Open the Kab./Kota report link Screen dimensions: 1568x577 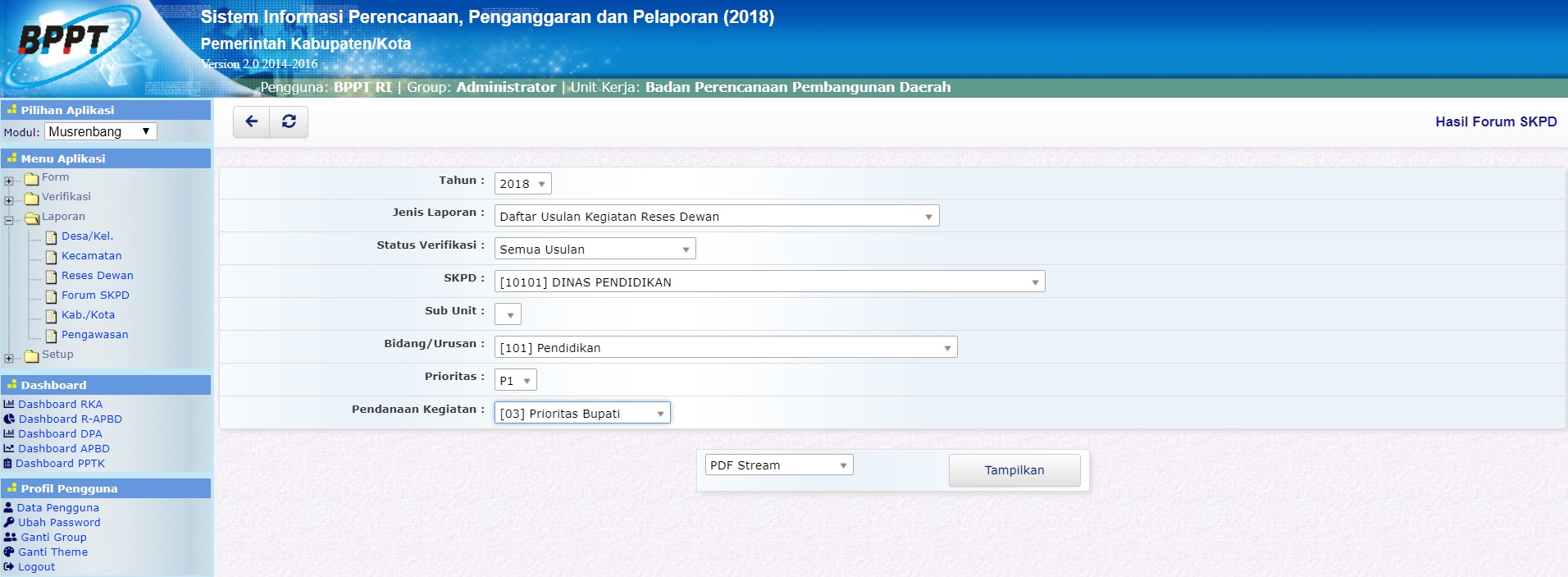coord(88,314)
